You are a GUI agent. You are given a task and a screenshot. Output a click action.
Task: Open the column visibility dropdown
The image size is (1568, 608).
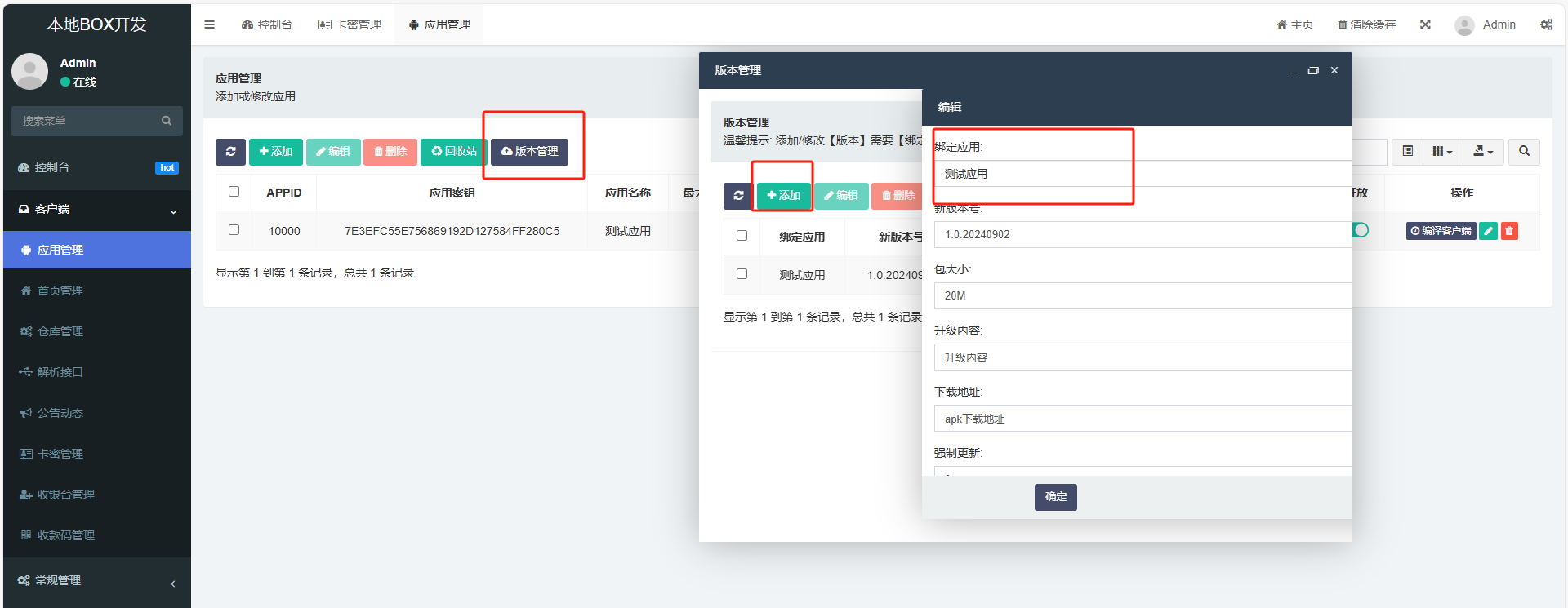click(1442, 152)
